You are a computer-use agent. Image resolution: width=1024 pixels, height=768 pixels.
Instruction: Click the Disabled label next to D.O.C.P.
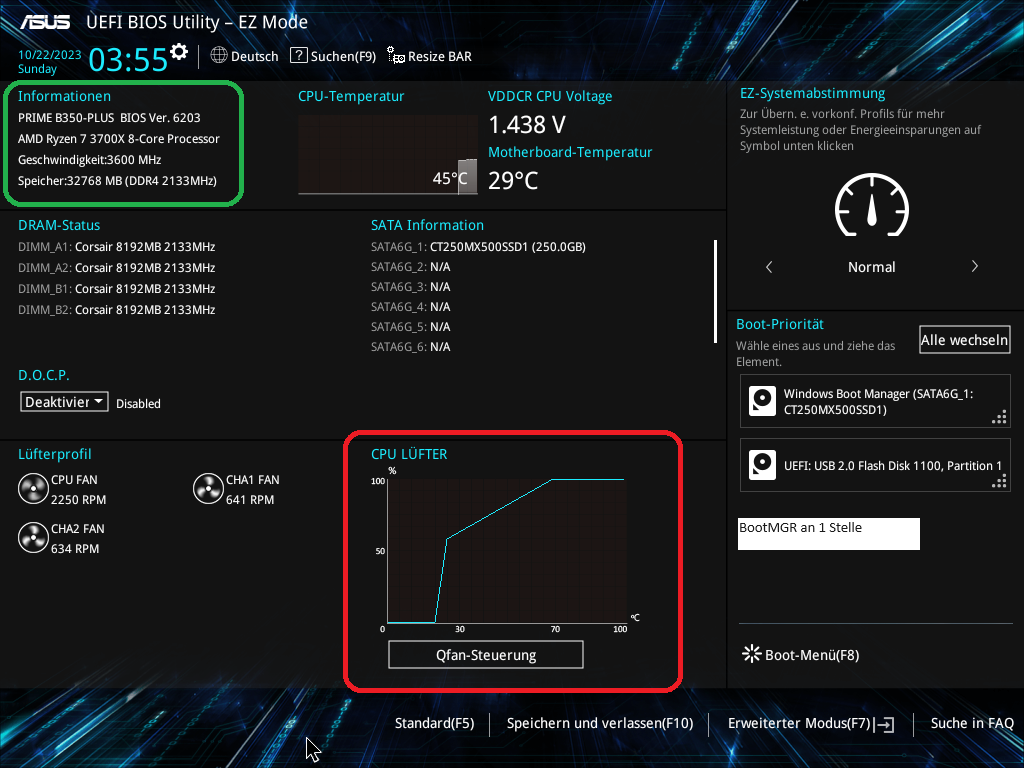point(138,404)
